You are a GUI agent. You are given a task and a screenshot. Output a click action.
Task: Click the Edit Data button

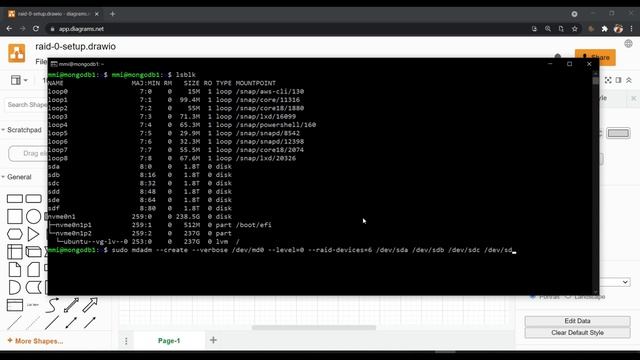pyautogui.click(x=577, y=321)
